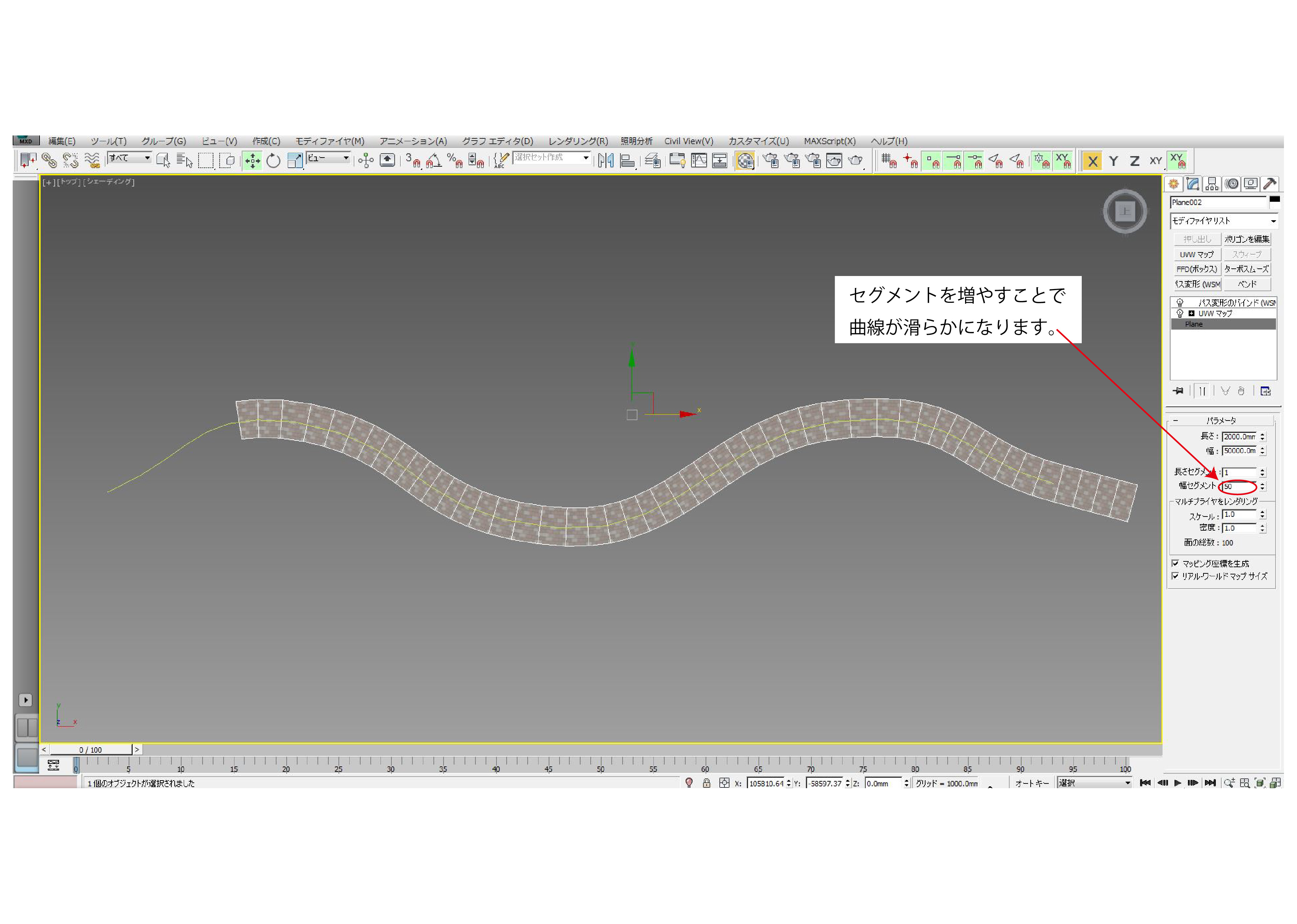Toggle マッピング座標を生成 checkbox
The width and height of the screenshot is (1297, 924).
coord(1175,563)
